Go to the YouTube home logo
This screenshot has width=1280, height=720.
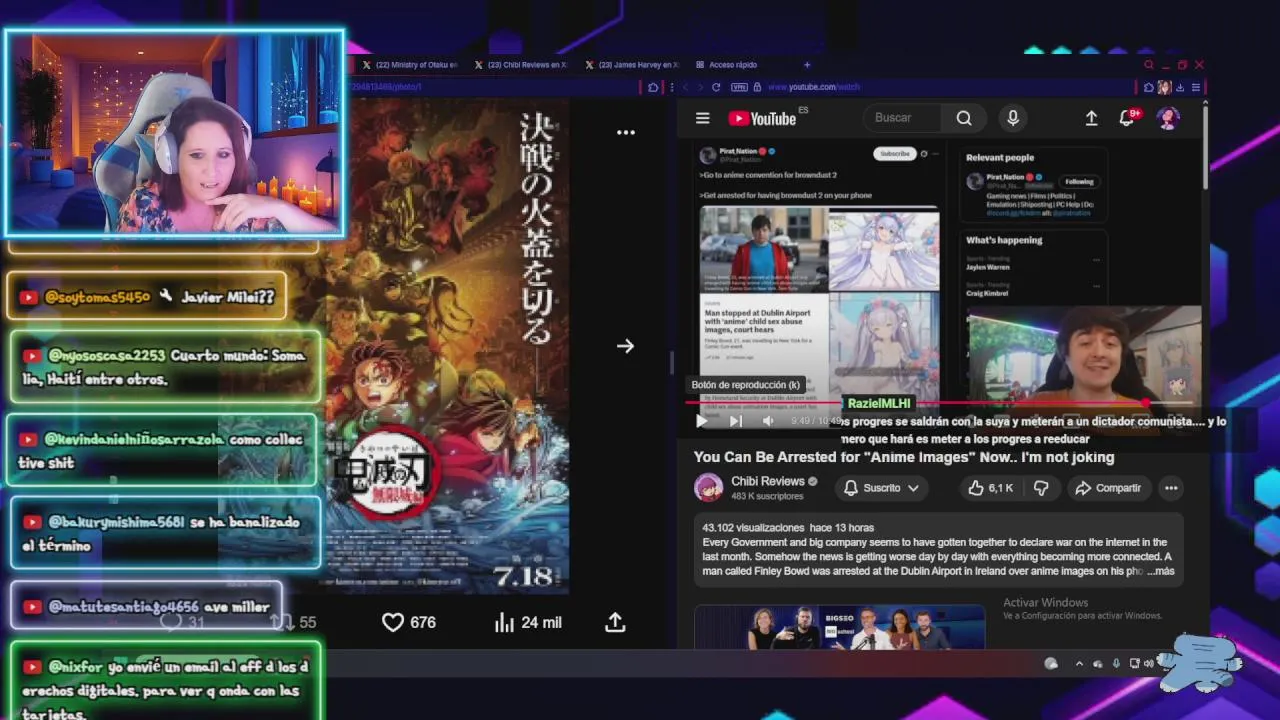[x=762, y=119]
